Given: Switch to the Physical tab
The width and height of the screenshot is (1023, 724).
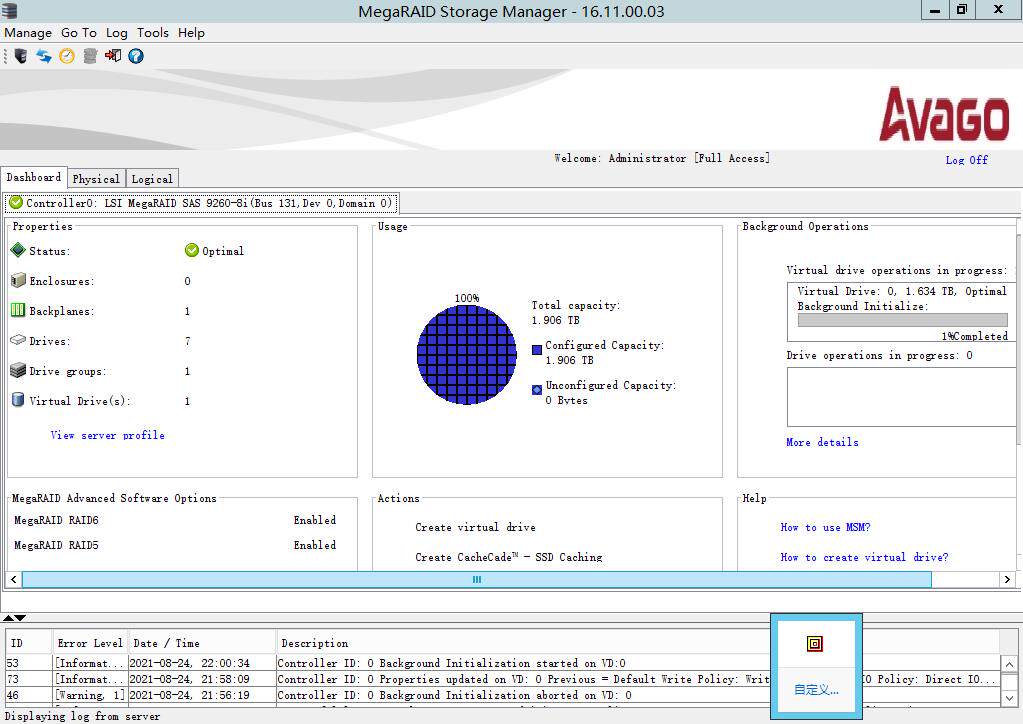Looking at the screenshot, I should pos(96,179).
